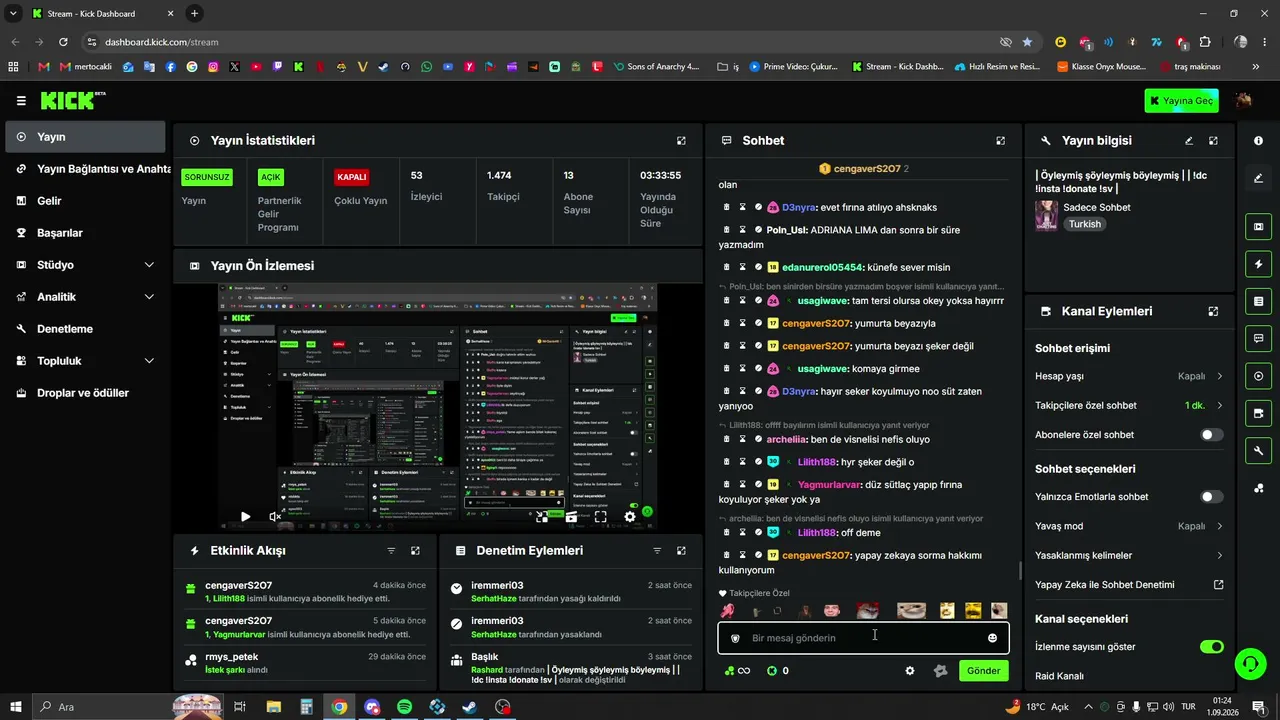The image size is (1280, 720).
Task: Open stream preview settings gear
Action: [630, 517]
